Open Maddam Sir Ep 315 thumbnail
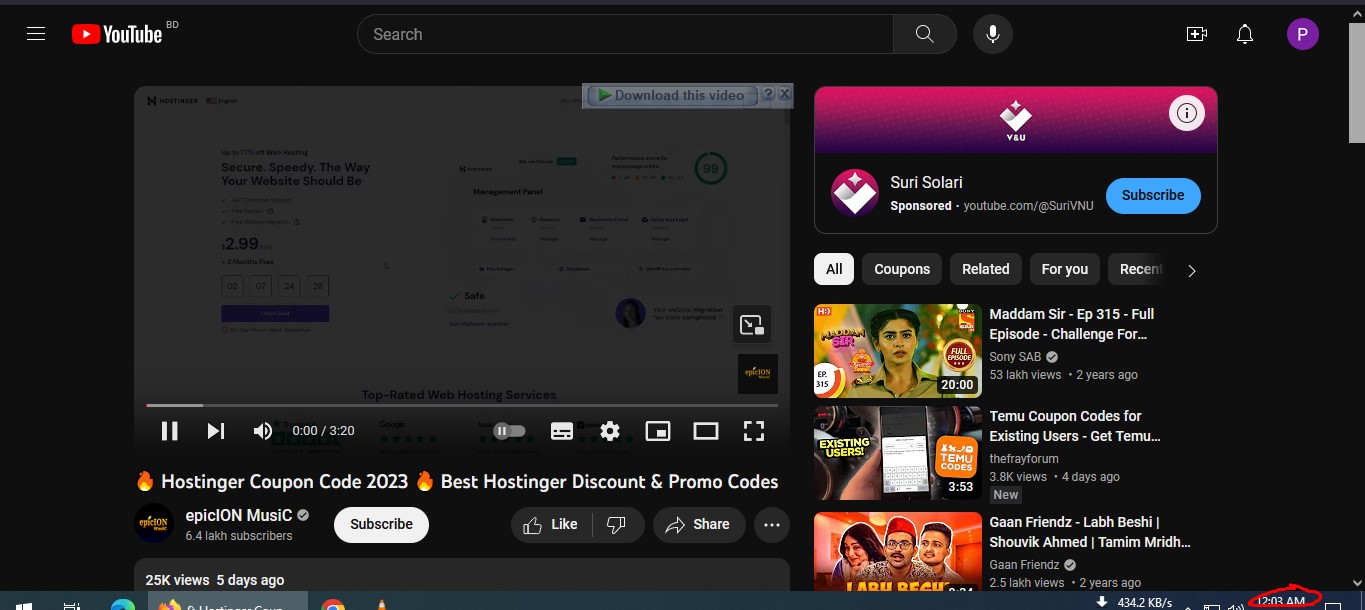 click(898, 351)
